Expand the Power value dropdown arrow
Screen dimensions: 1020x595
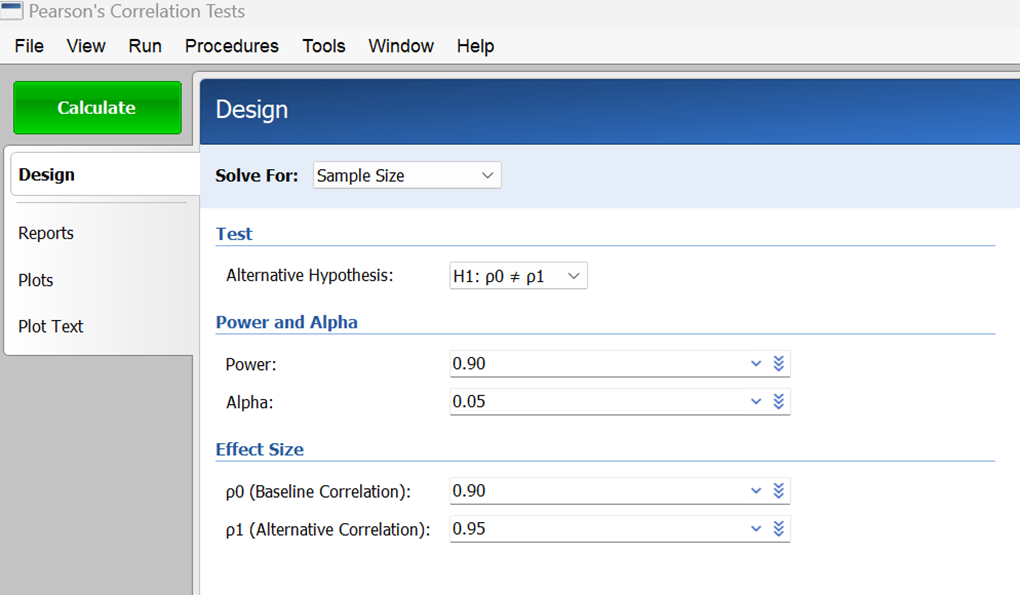click(756, 364)
